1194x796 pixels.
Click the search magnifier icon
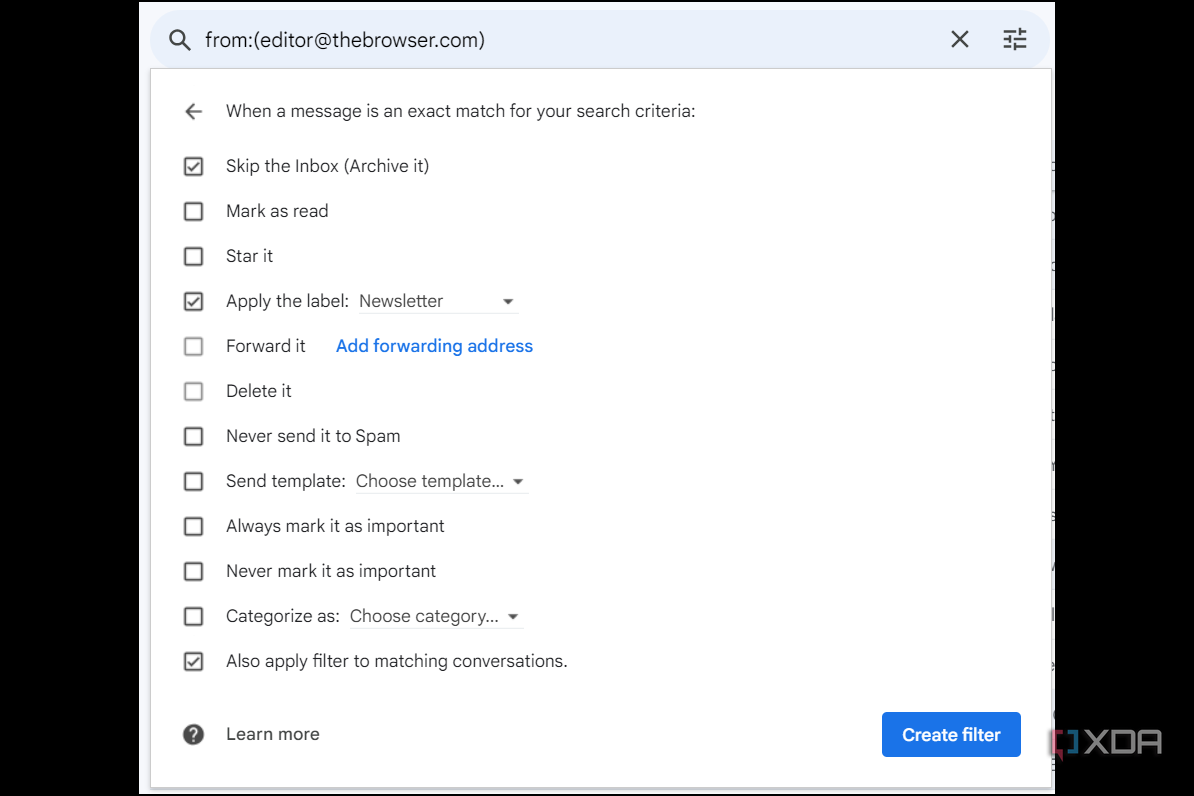click(x=180, y=40)
